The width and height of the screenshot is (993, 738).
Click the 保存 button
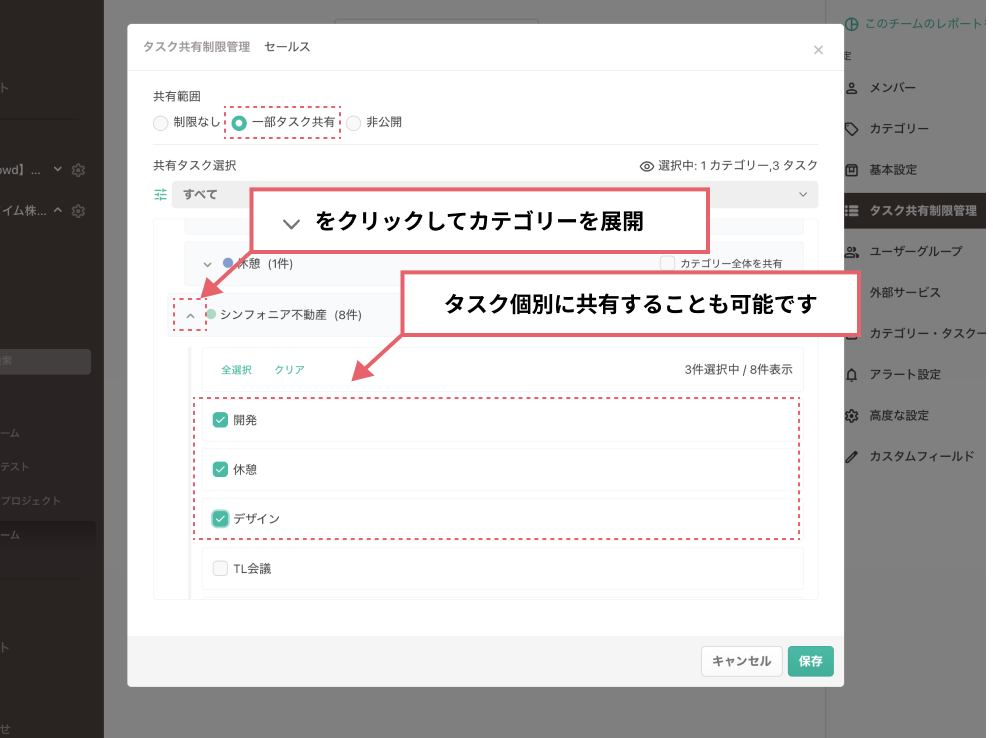tap(810, 661)
